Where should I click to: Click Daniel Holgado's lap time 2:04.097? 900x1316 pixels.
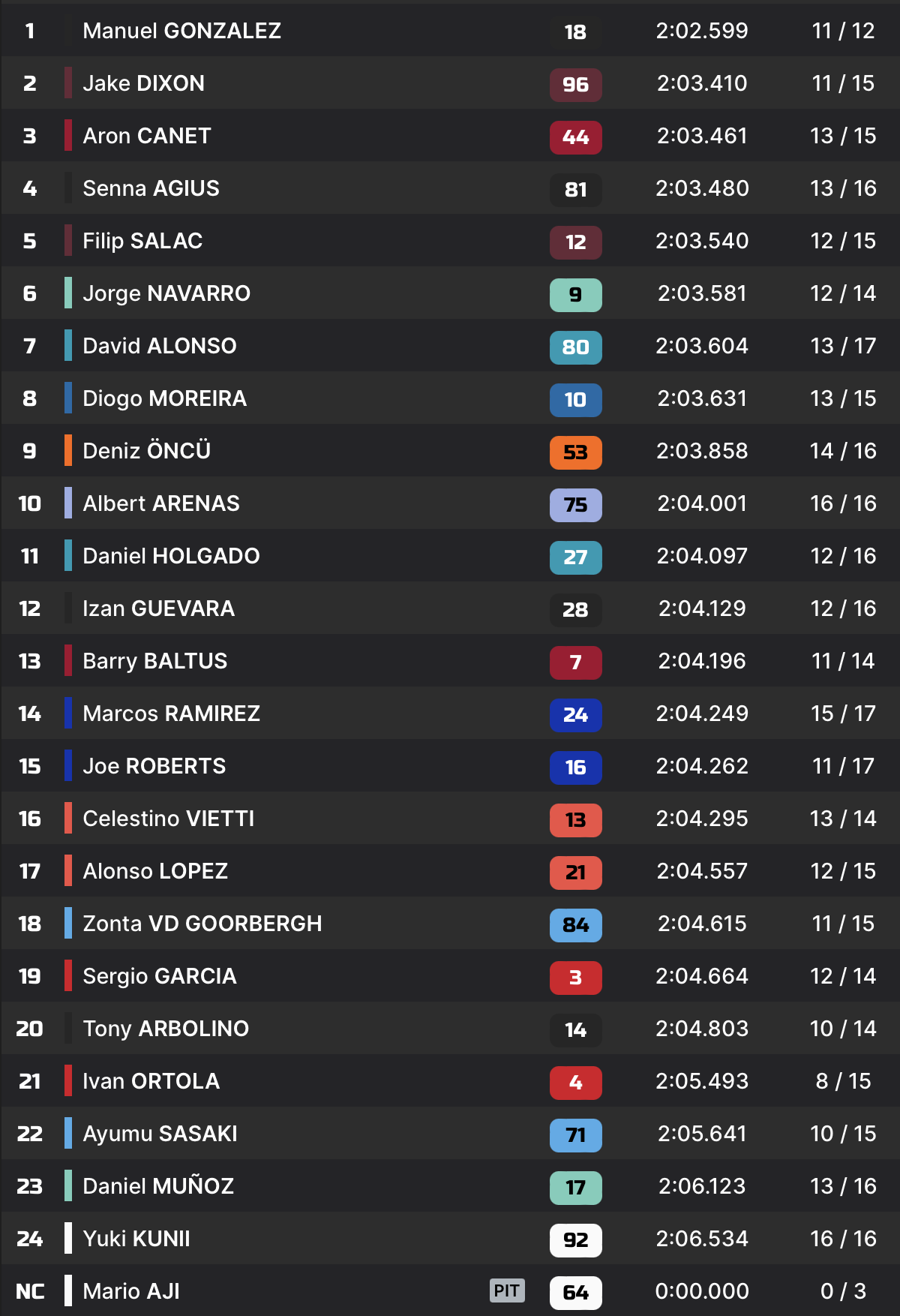702,556
